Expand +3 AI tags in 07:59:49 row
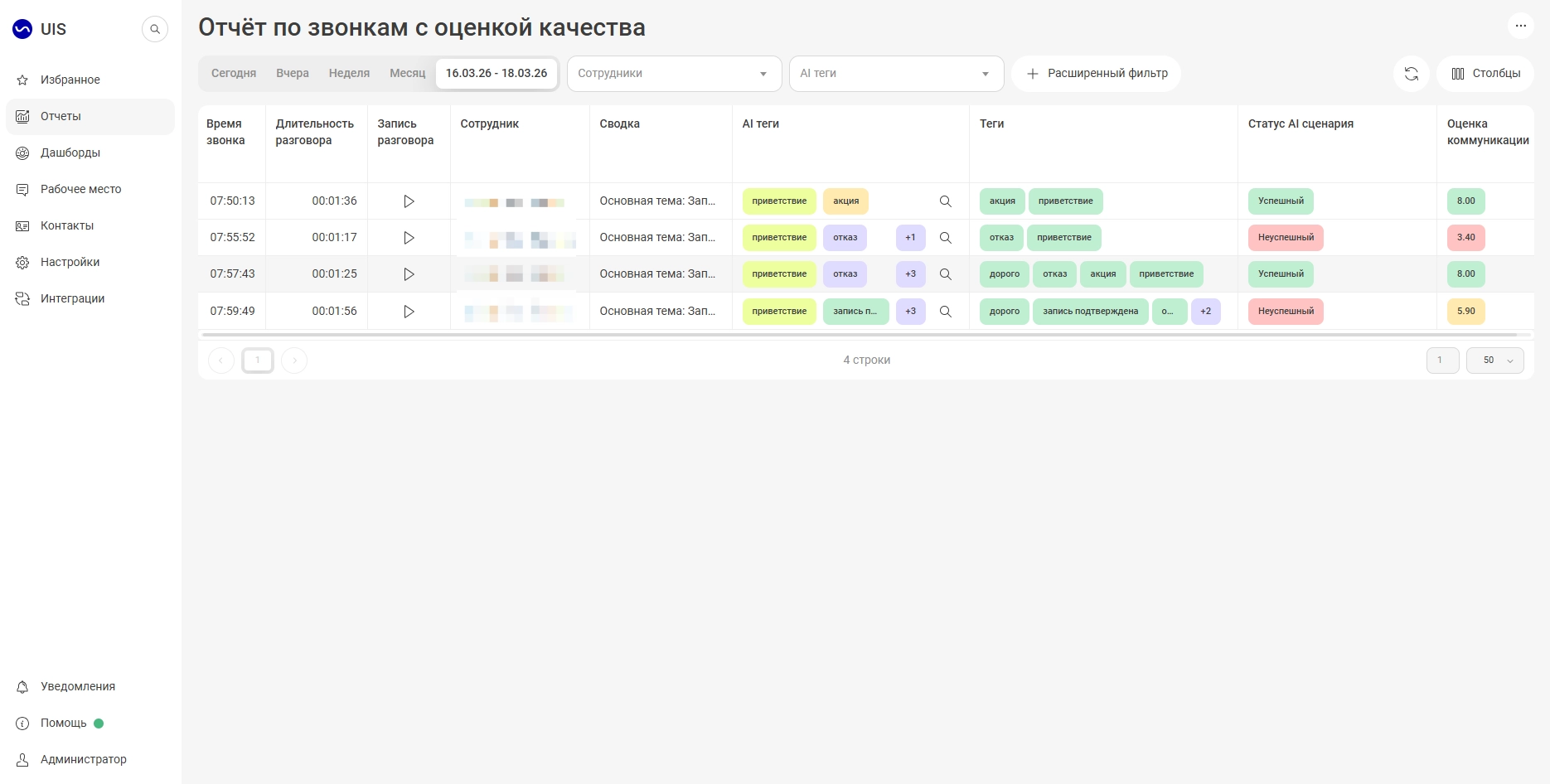1550x784 pixels. [x=911, y=312]
